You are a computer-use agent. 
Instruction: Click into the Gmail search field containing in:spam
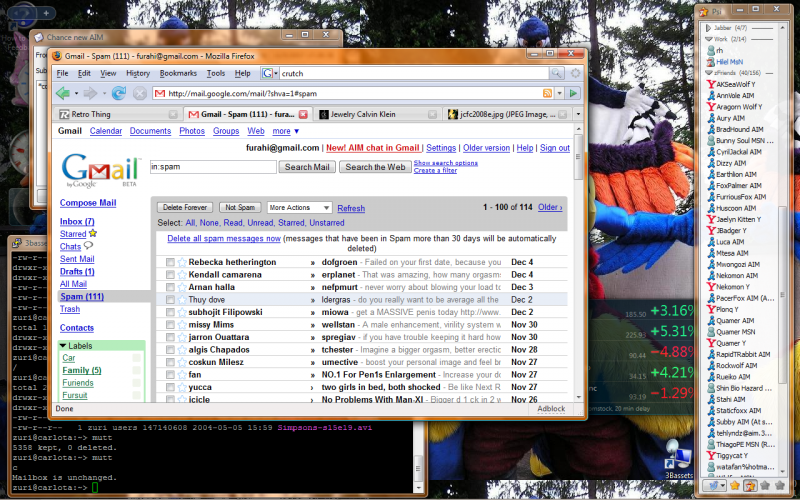[x=211, y=167]
